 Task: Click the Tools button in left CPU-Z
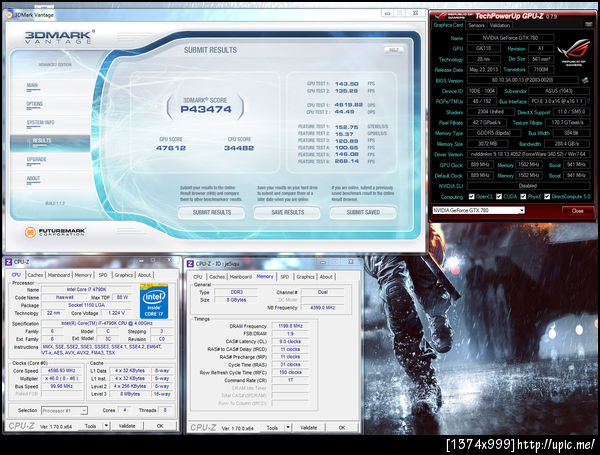click(91, 426)
